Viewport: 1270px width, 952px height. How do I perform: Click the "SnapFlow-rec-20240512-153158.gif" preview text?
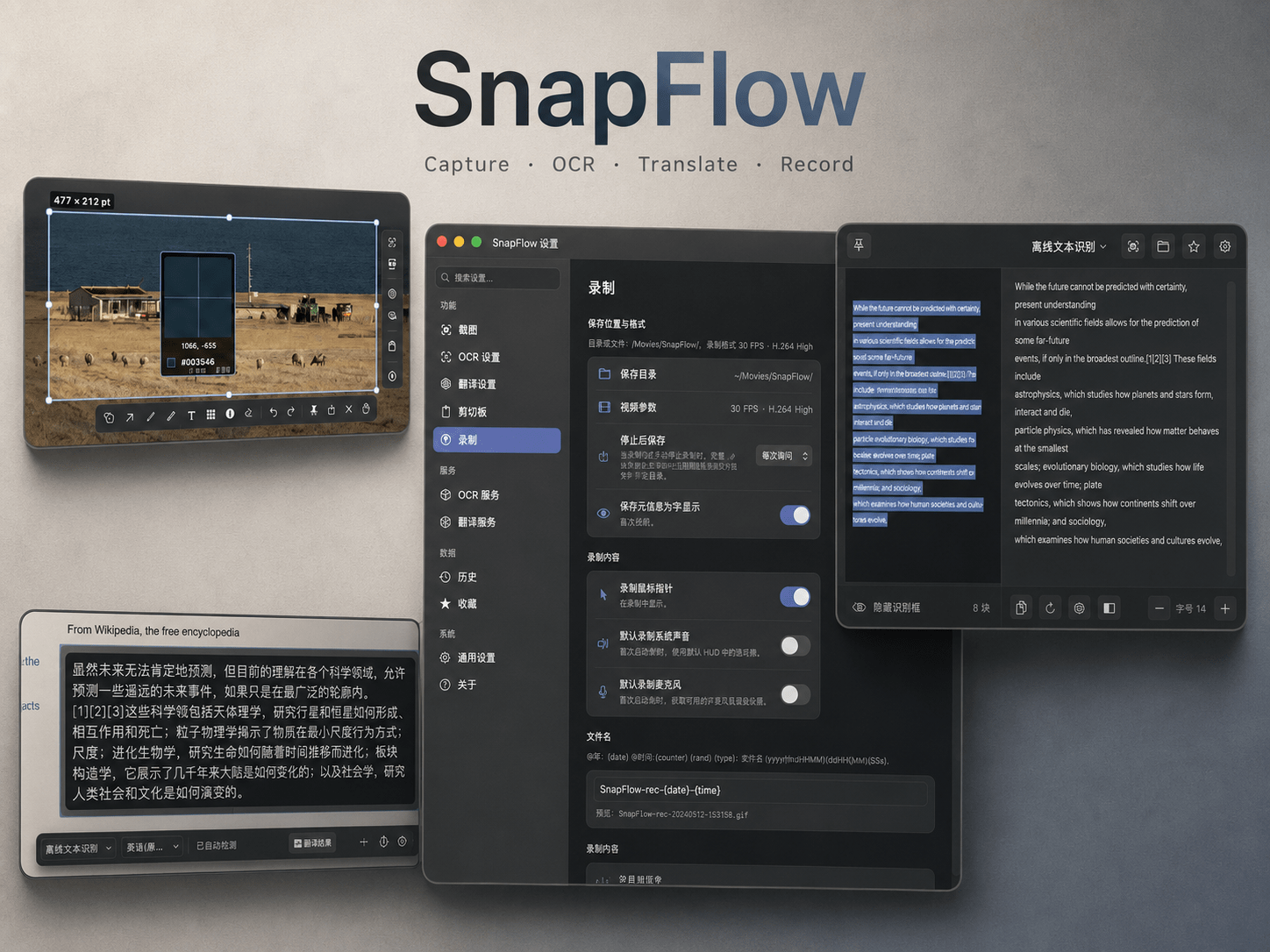coord(683,814)
